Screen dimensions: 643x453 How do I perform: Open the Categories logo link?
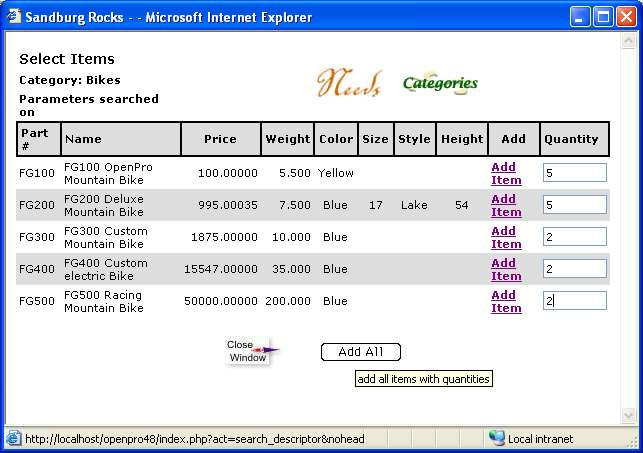[x=440, y=84]
